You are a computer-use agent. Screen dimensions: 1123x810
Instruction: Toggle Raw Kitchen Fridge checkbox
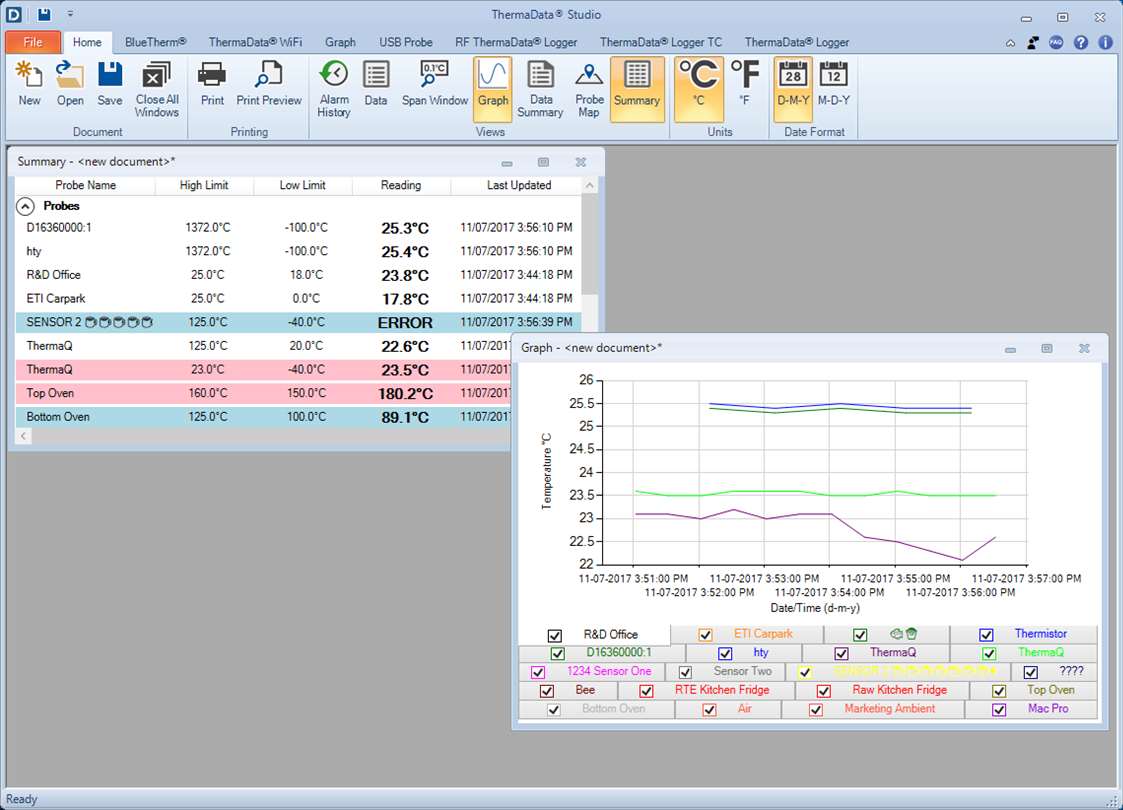point(824,690)
